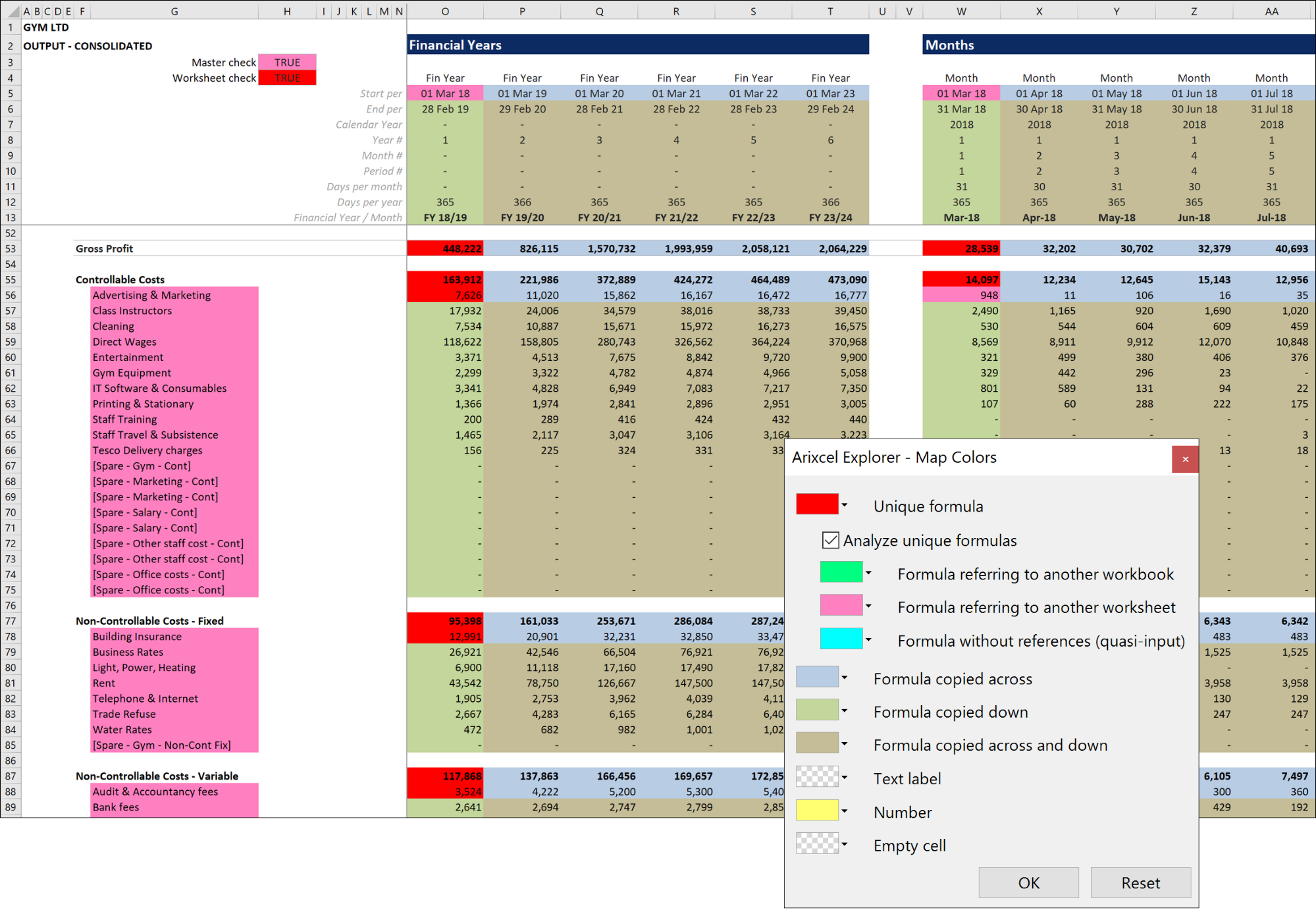This screenshot has height=910, width=1316.
Task: Select row 53 header
Action: pyautogui.click(x=11, y=249)
